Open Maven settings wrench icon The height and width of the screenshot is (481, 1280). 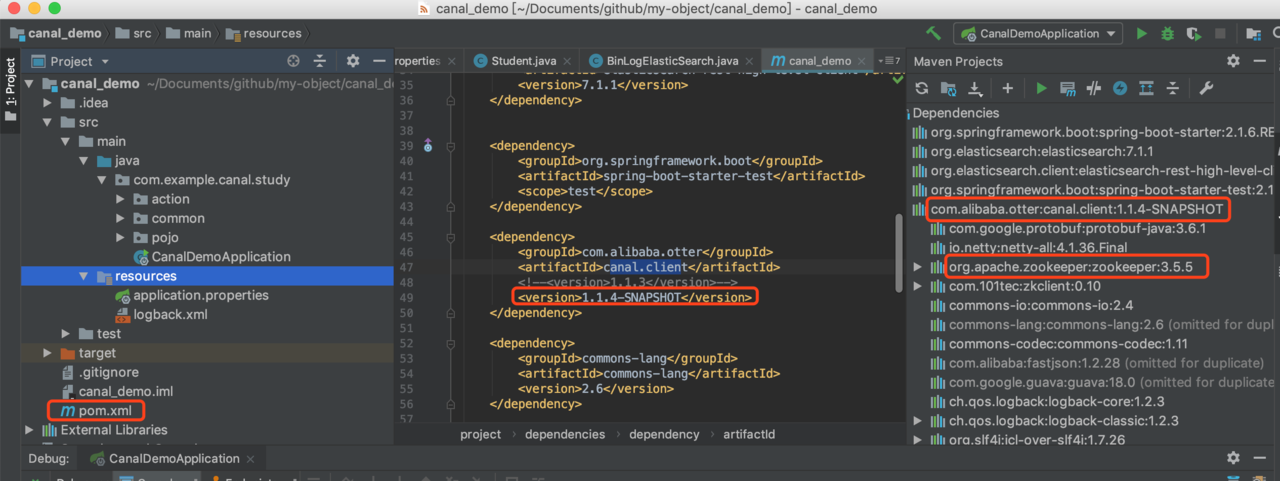1206,88
